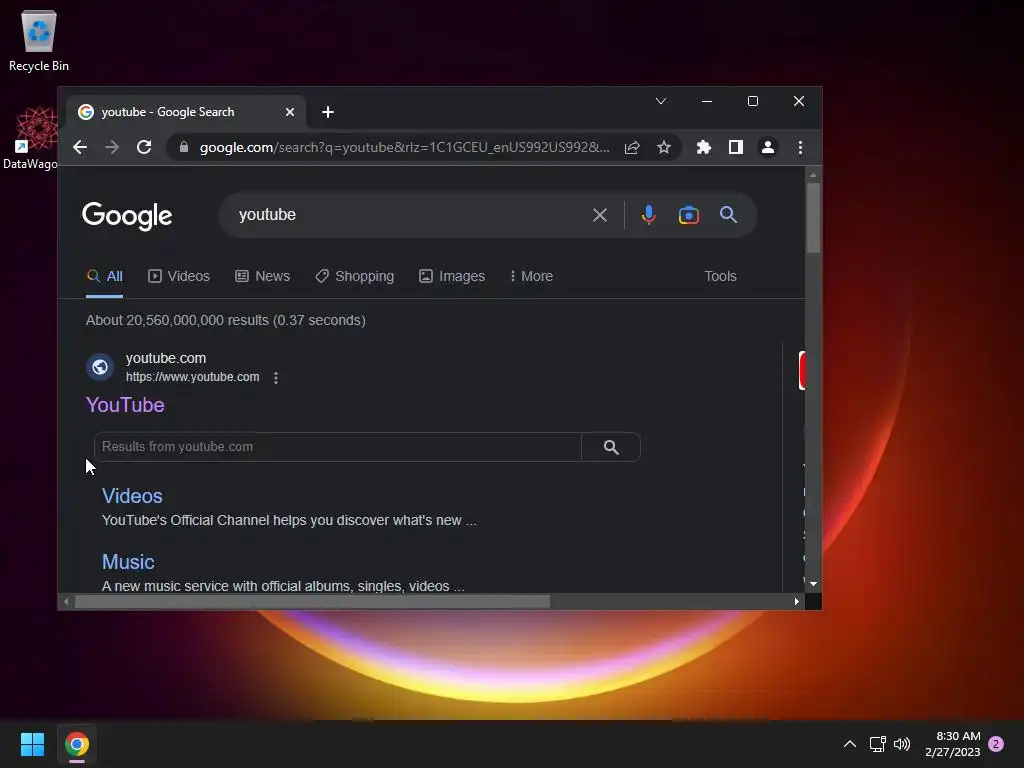Image resolution: width=1024 pixels, height=768 pixels.
Task: Click the youtube.com site name text
Action: click(166, 358)
